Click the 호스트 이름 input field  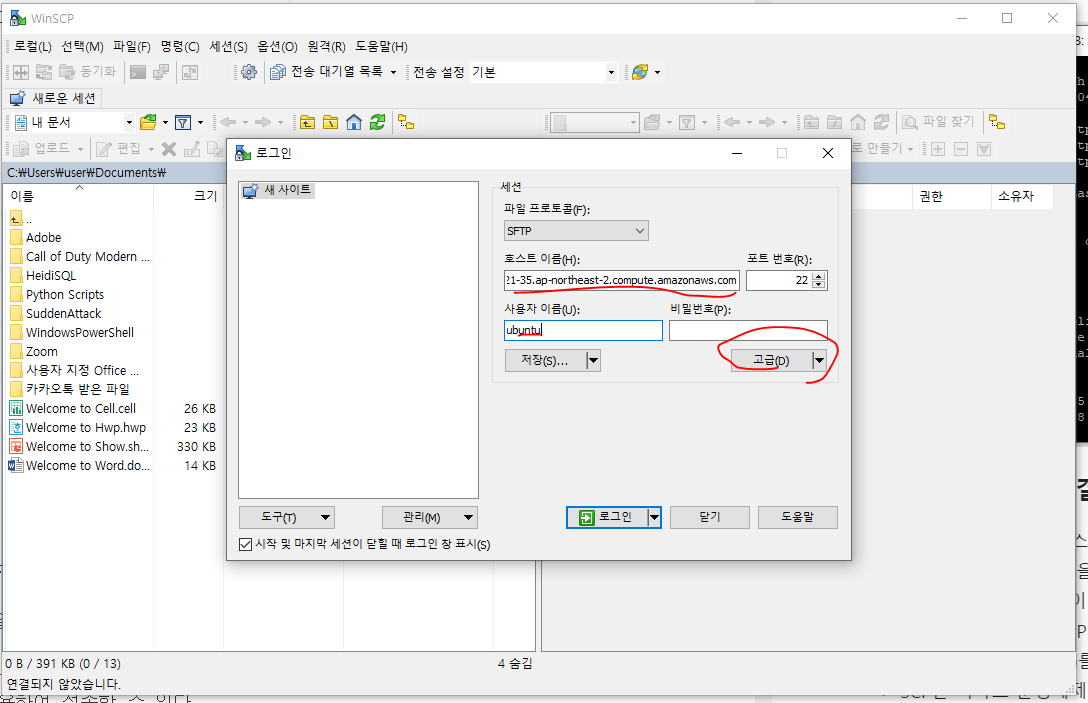click(622, 280)
